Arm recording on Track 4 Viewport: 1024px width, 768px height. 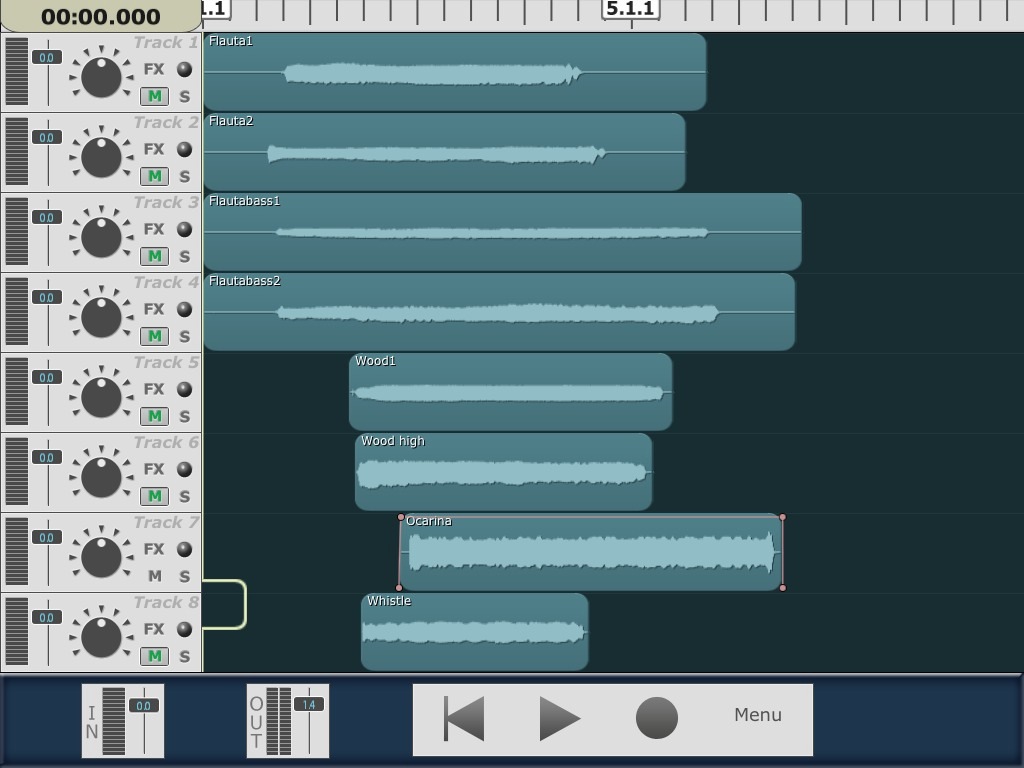185,309
